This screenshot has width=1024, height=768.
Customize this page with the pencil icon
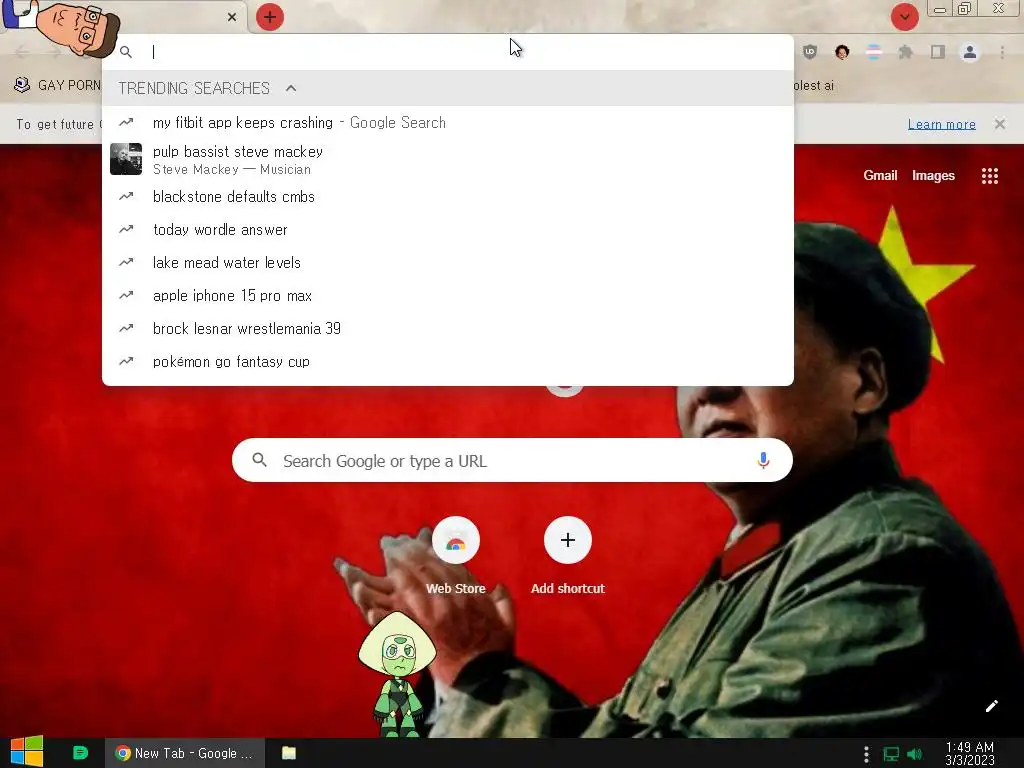(991, 706)
